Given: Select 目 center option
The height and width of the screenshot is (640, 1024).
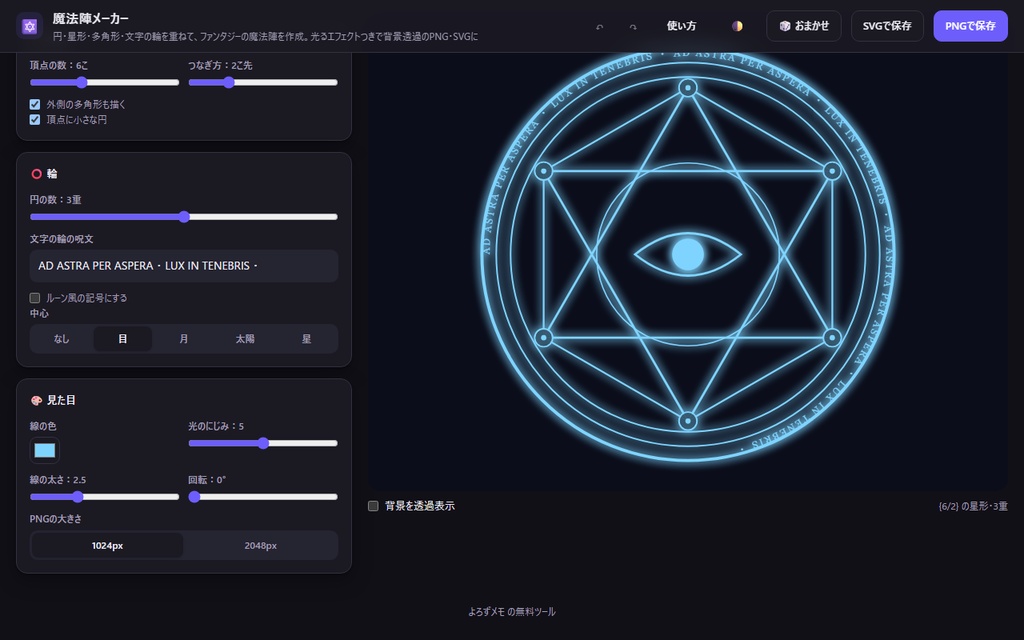Looking at the screenshot, I should [123, 339].
